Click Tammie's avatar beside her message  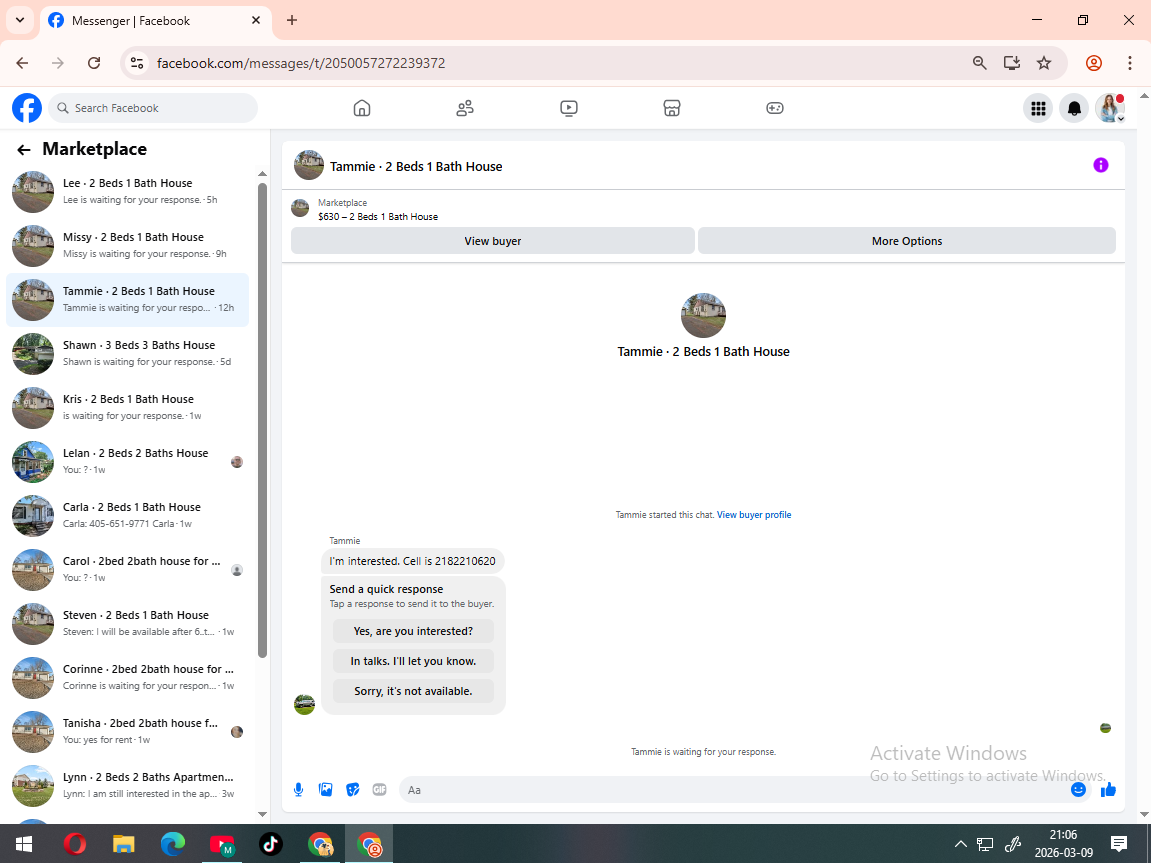305,704
